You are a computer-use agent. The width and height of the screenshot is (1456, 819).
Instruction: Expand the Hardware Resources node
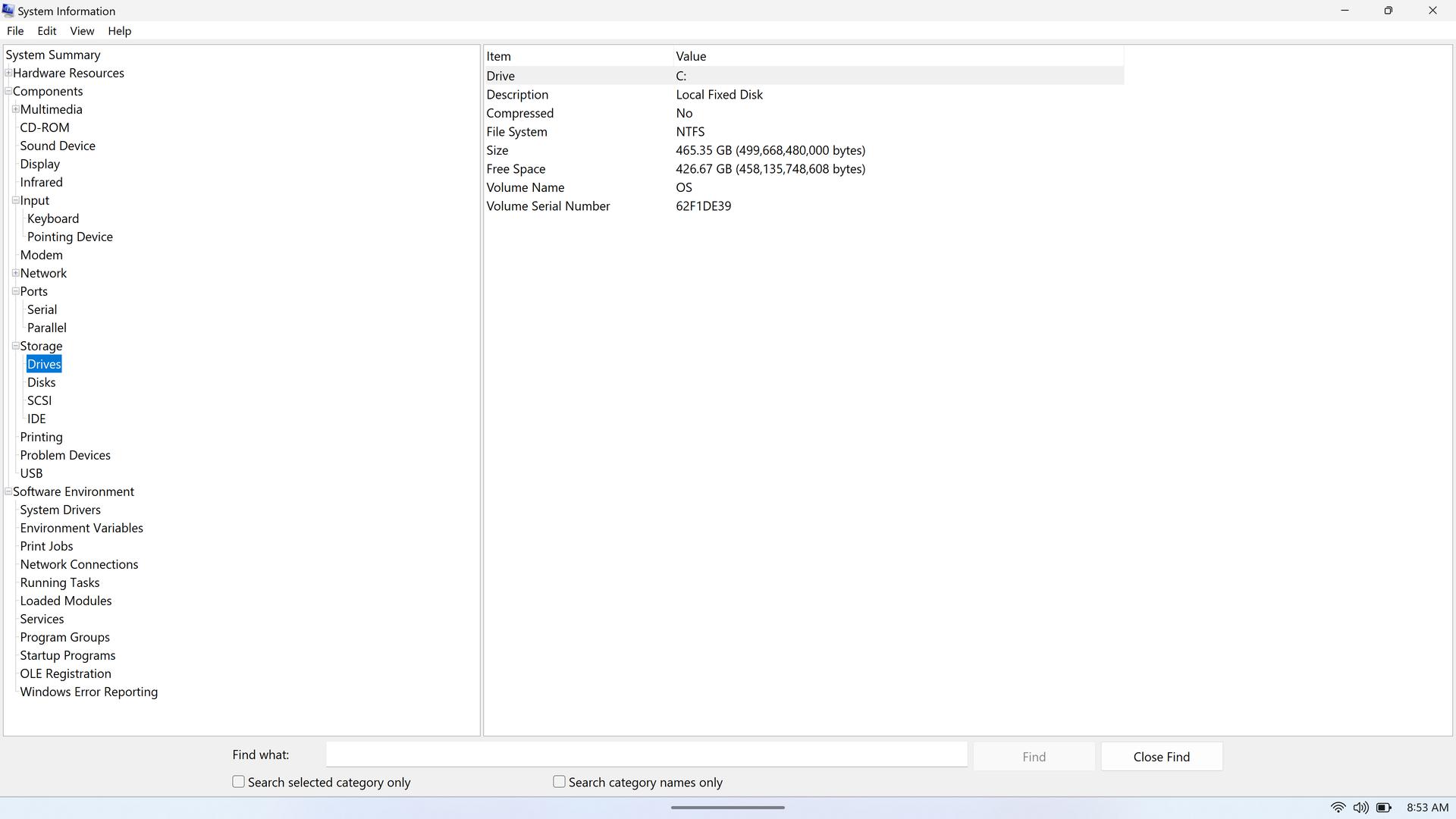[8, 73]
